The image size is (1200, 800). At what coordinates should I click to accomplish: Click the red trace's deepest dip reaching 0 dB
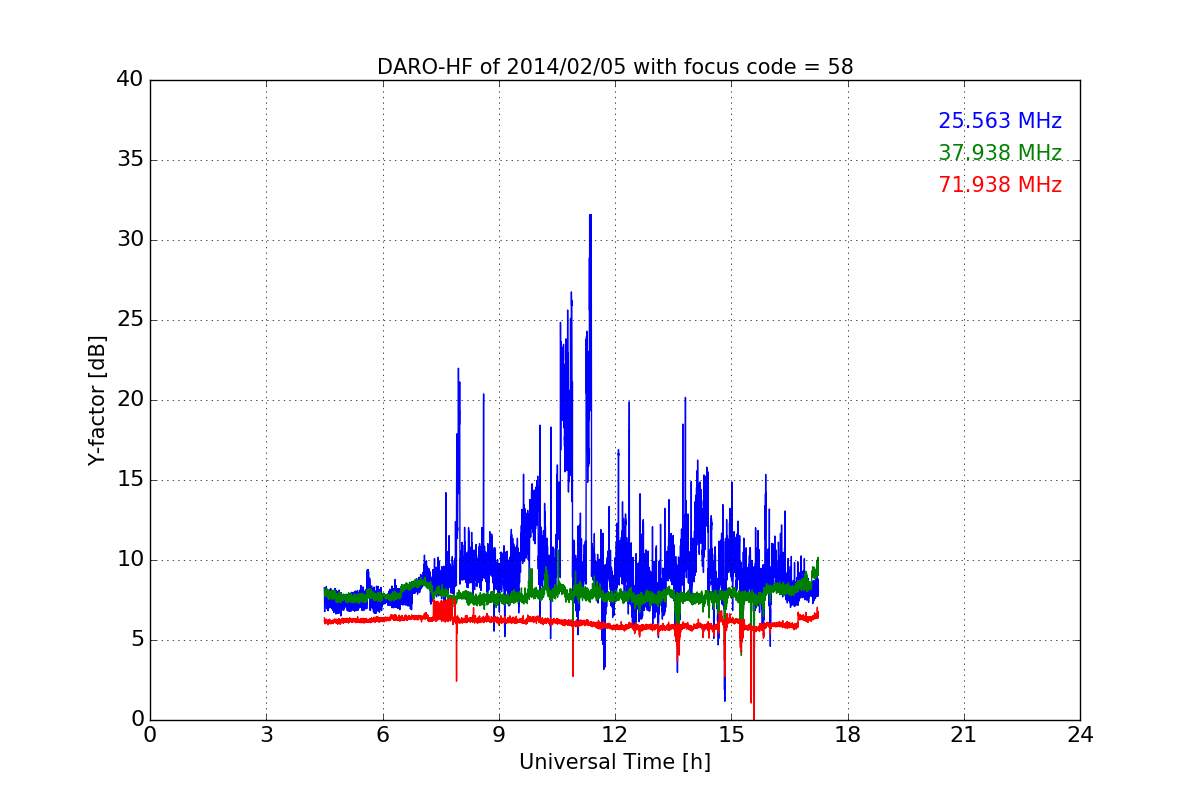click(x=753, y=715)
